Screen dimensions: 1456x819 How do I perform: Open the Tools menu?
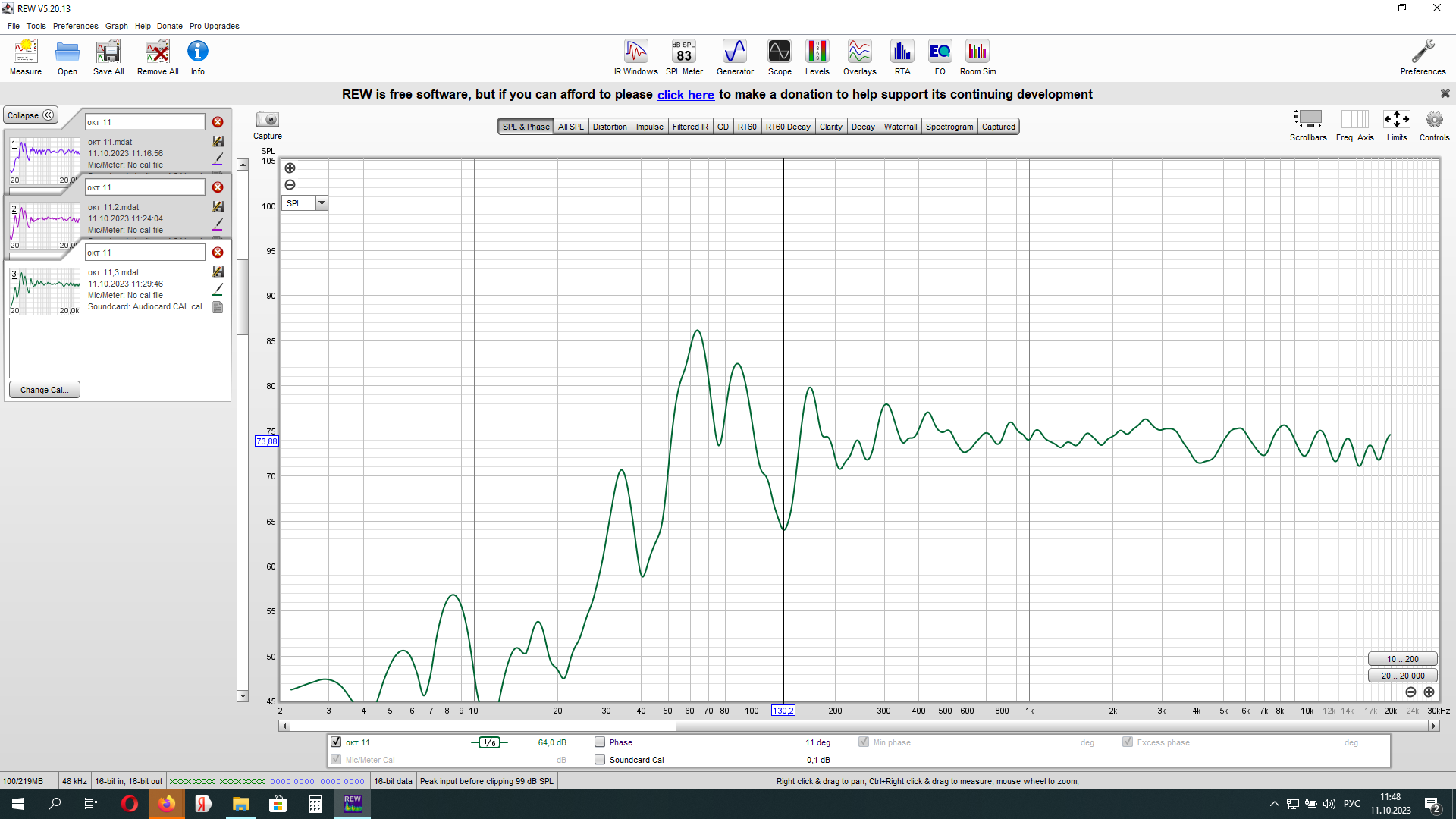tap(36, 26)
